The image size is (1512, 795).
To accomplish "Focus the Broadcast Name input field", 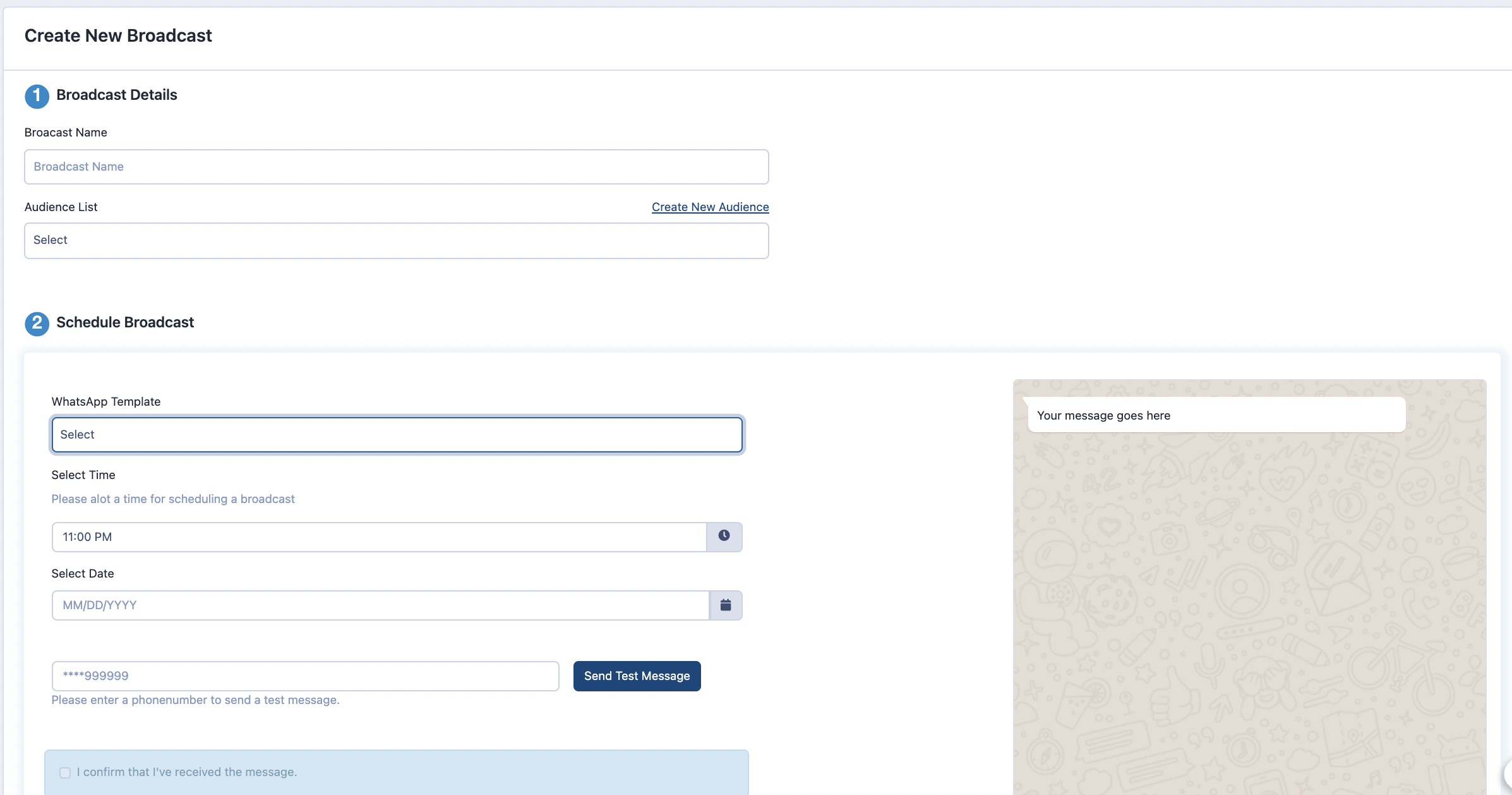I will click(396, 167).
